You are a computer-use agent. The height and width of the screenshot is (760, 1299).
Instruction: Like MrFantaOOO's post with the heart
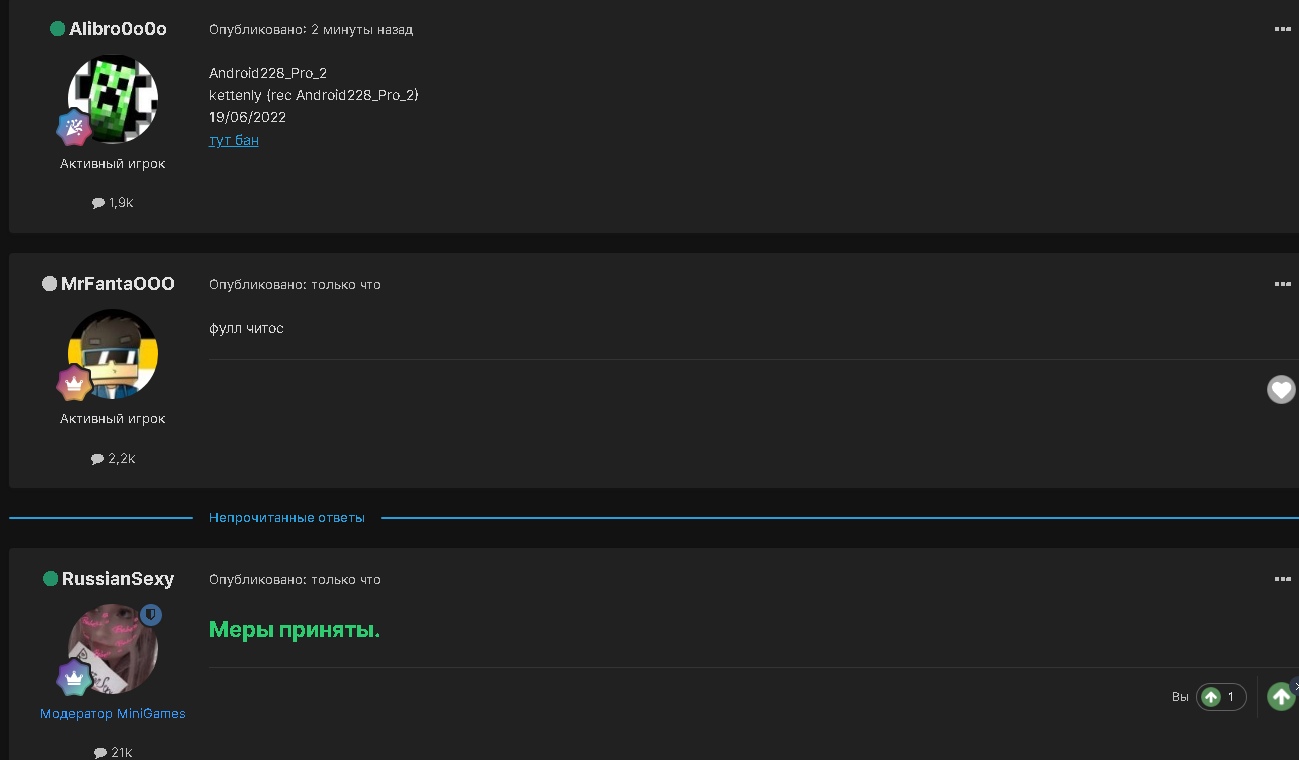click(x=1281, y=390)
